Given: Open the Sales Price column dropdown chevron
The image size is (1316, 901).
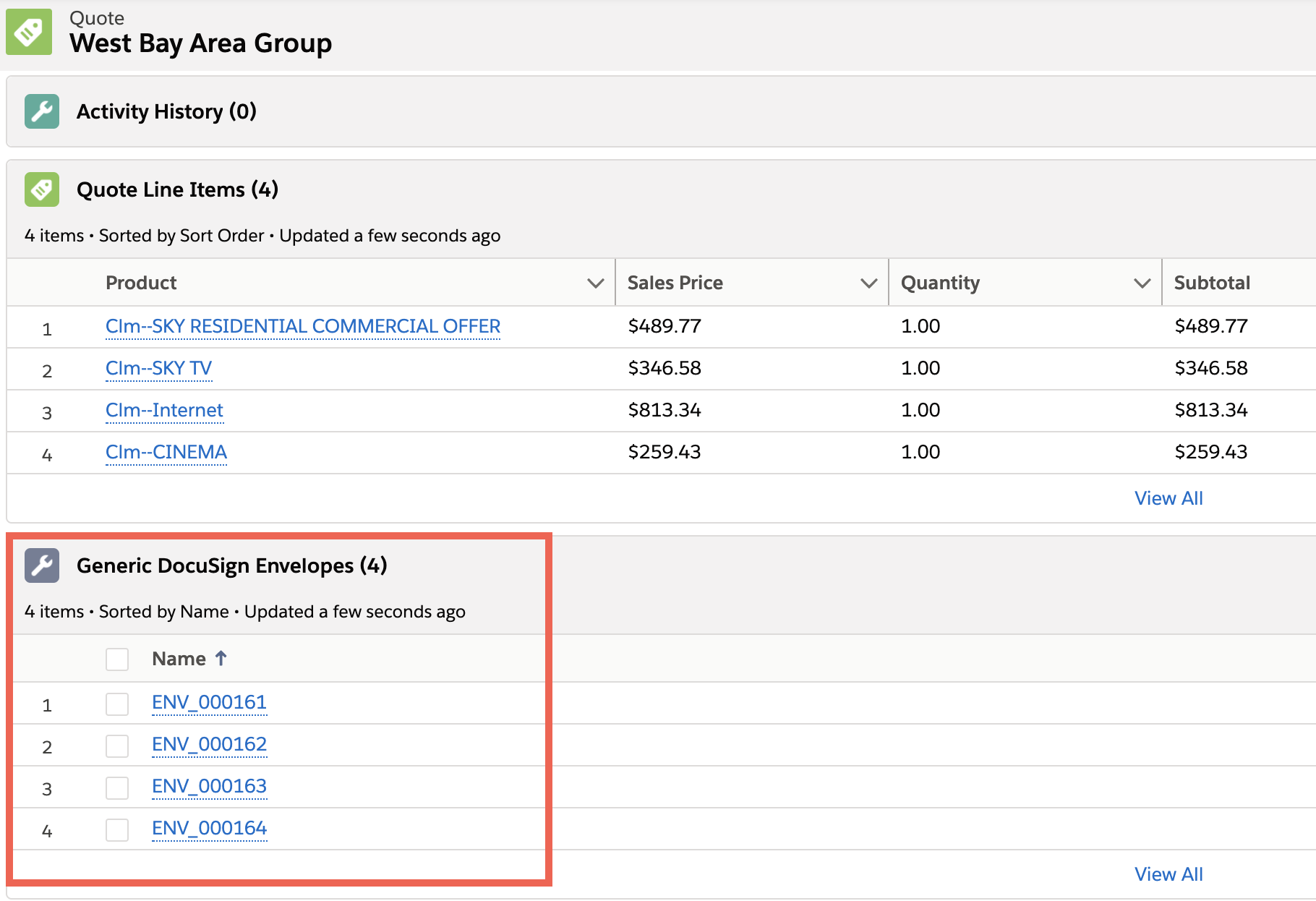Looking at the screenshot, I should point(869,283).
